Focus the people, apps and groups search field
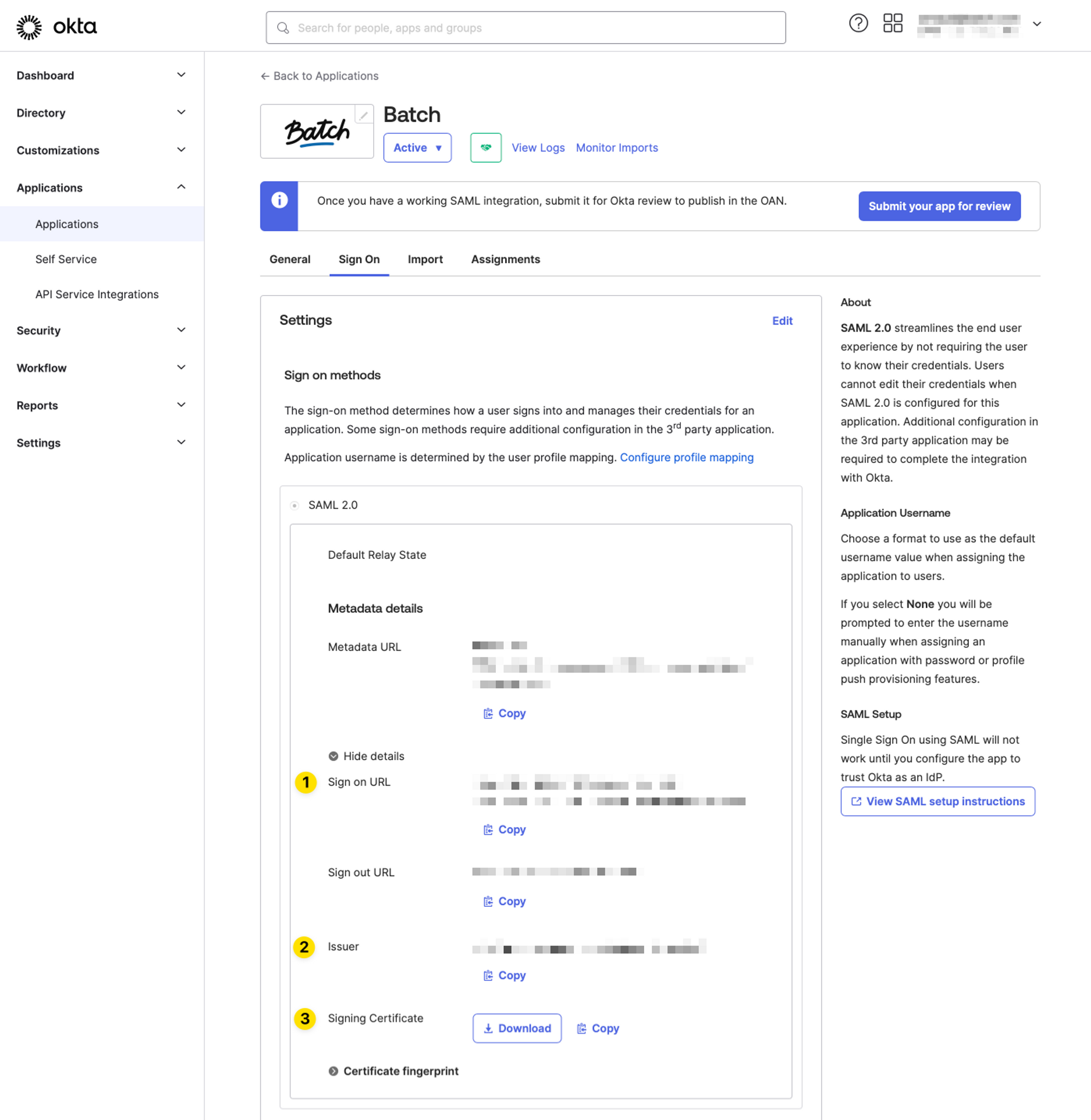 coord(525,28)
